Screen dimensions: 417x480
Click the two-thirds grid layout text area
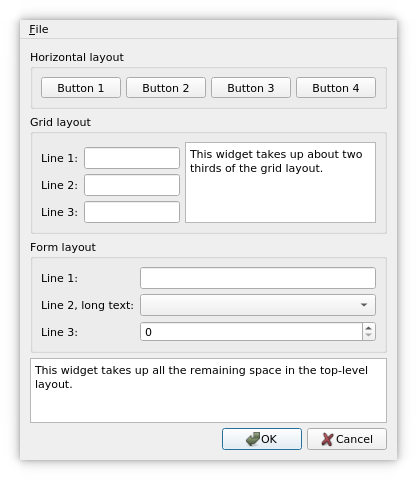point(280,182)
